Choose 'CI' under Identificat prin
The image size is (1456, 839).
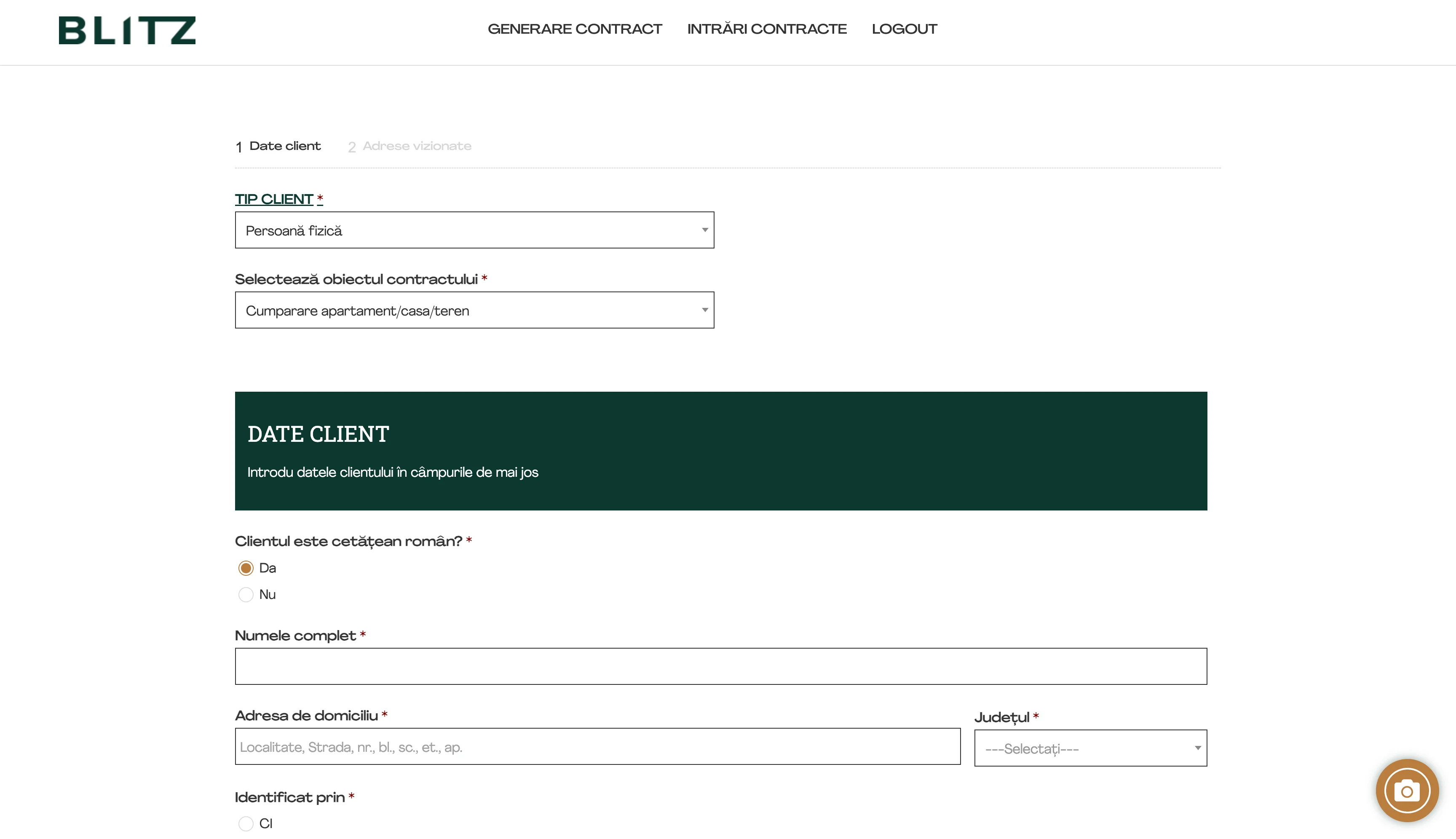[x=247, y=823]
